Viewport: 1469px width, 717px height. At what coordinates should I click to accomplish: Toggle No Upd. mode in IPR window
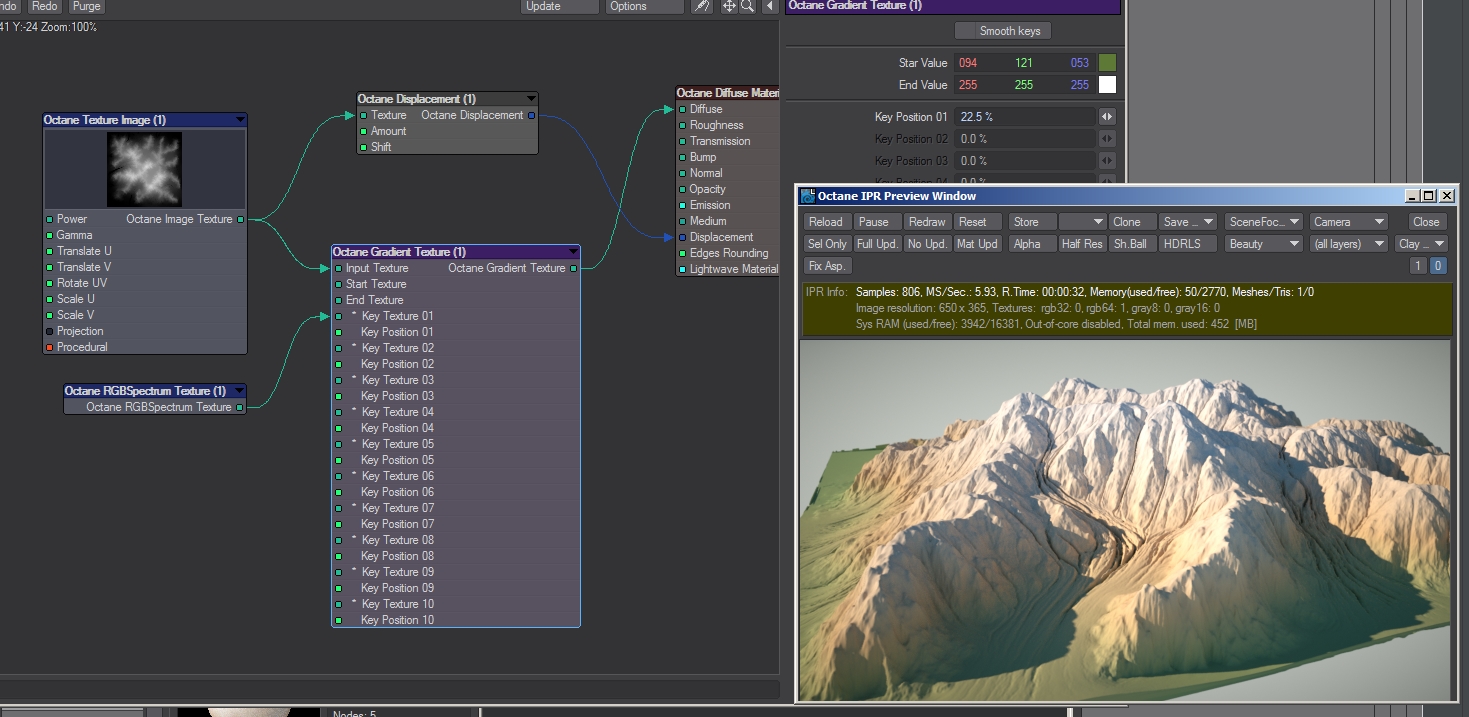[x=928, y=244]
